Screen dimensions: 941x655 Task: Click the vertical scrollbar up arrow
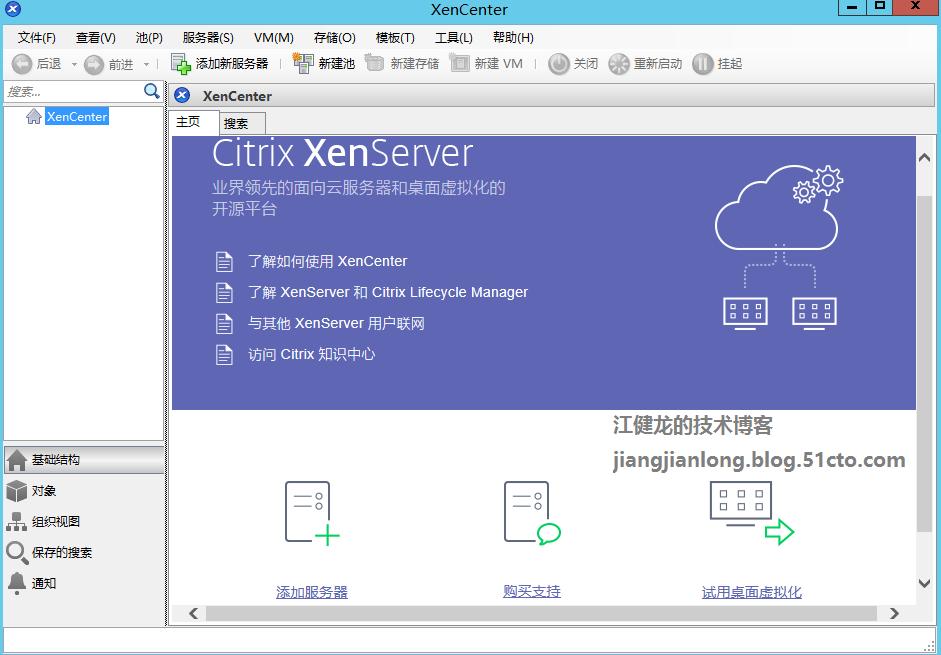924,158
